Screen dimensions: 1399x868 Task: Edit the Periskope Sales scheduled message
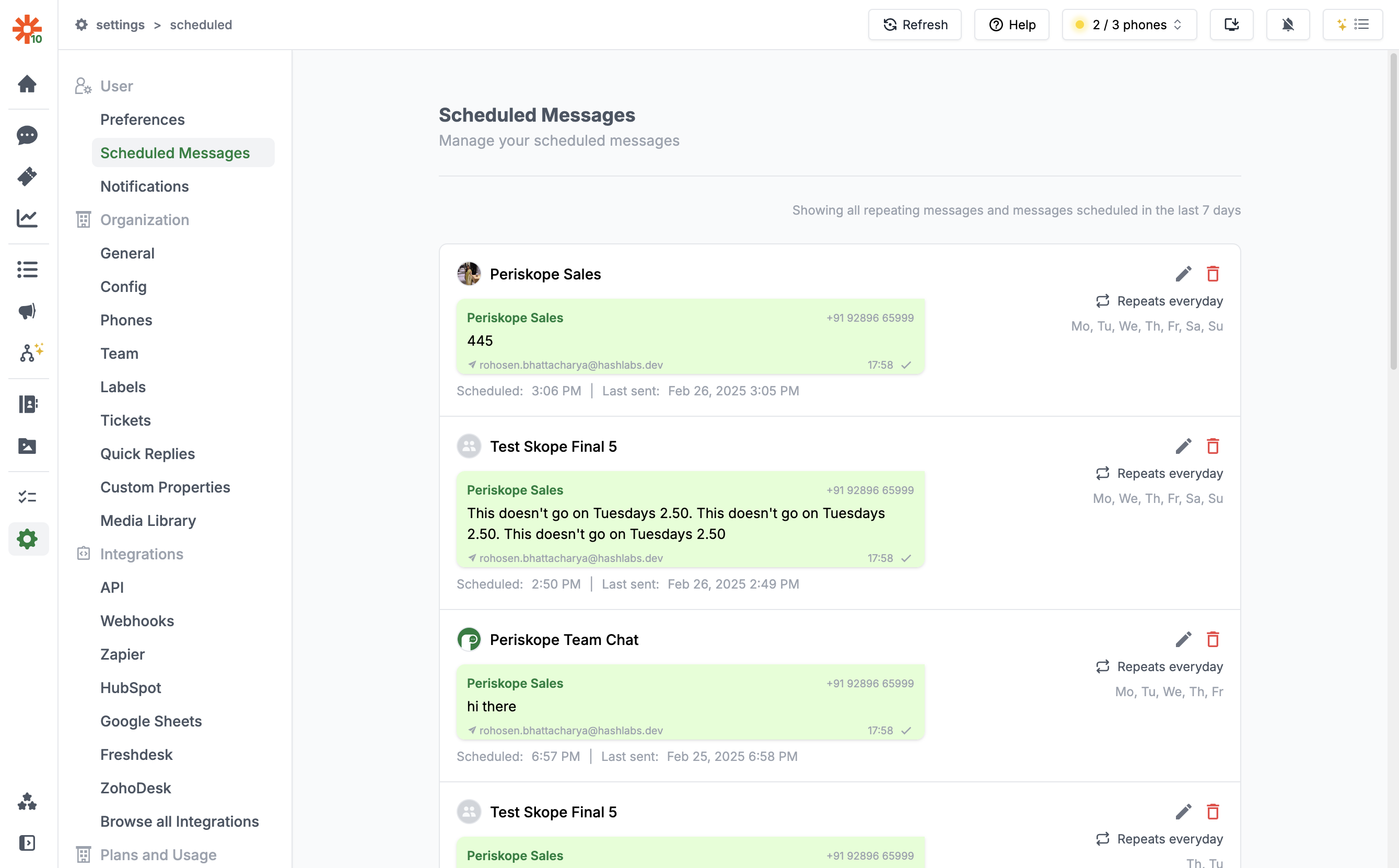(x=1183, y=274)
